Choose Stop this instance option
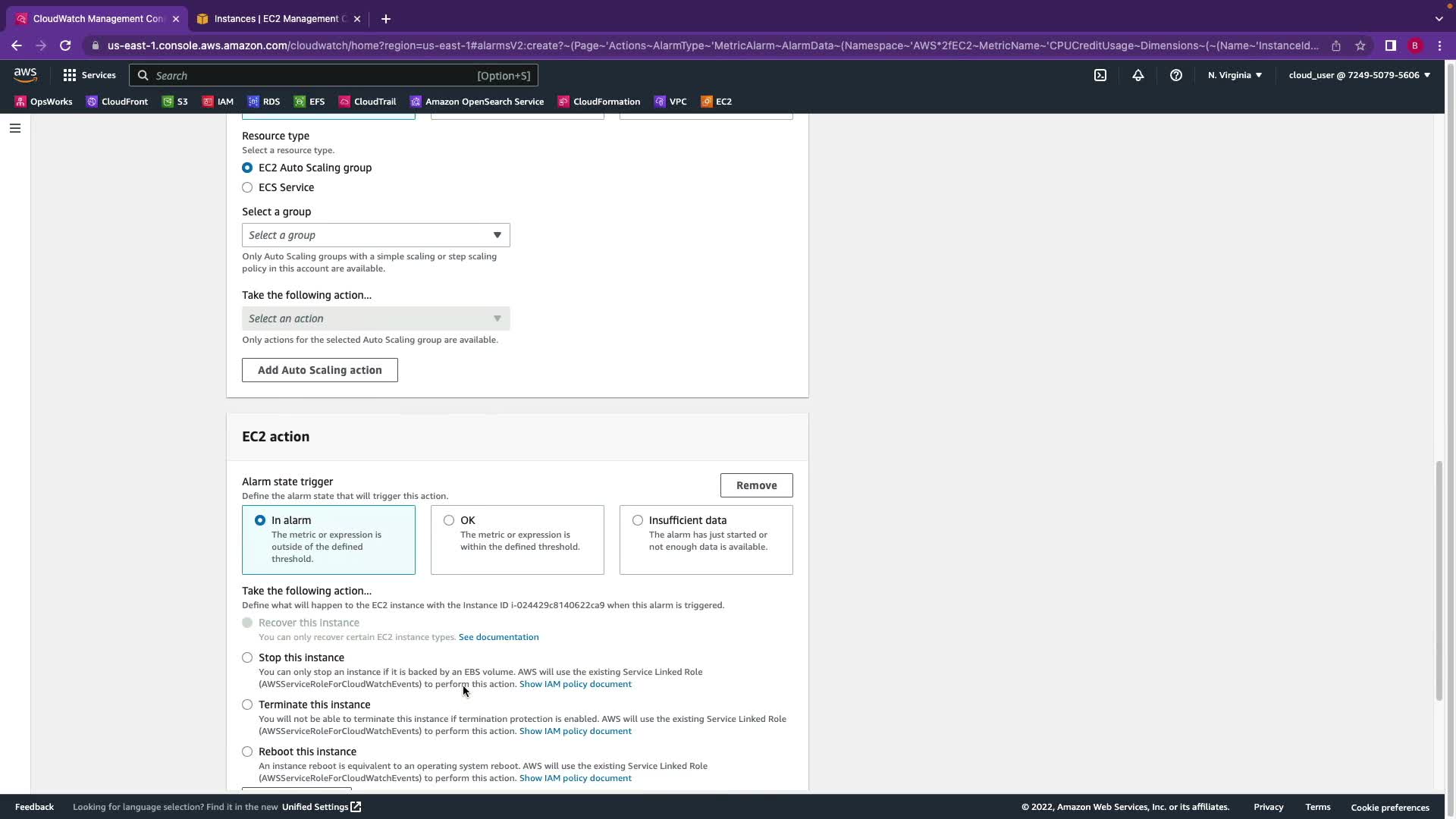Image resolution: width=1456 pixels, height=819 pixels. [247, 657]
